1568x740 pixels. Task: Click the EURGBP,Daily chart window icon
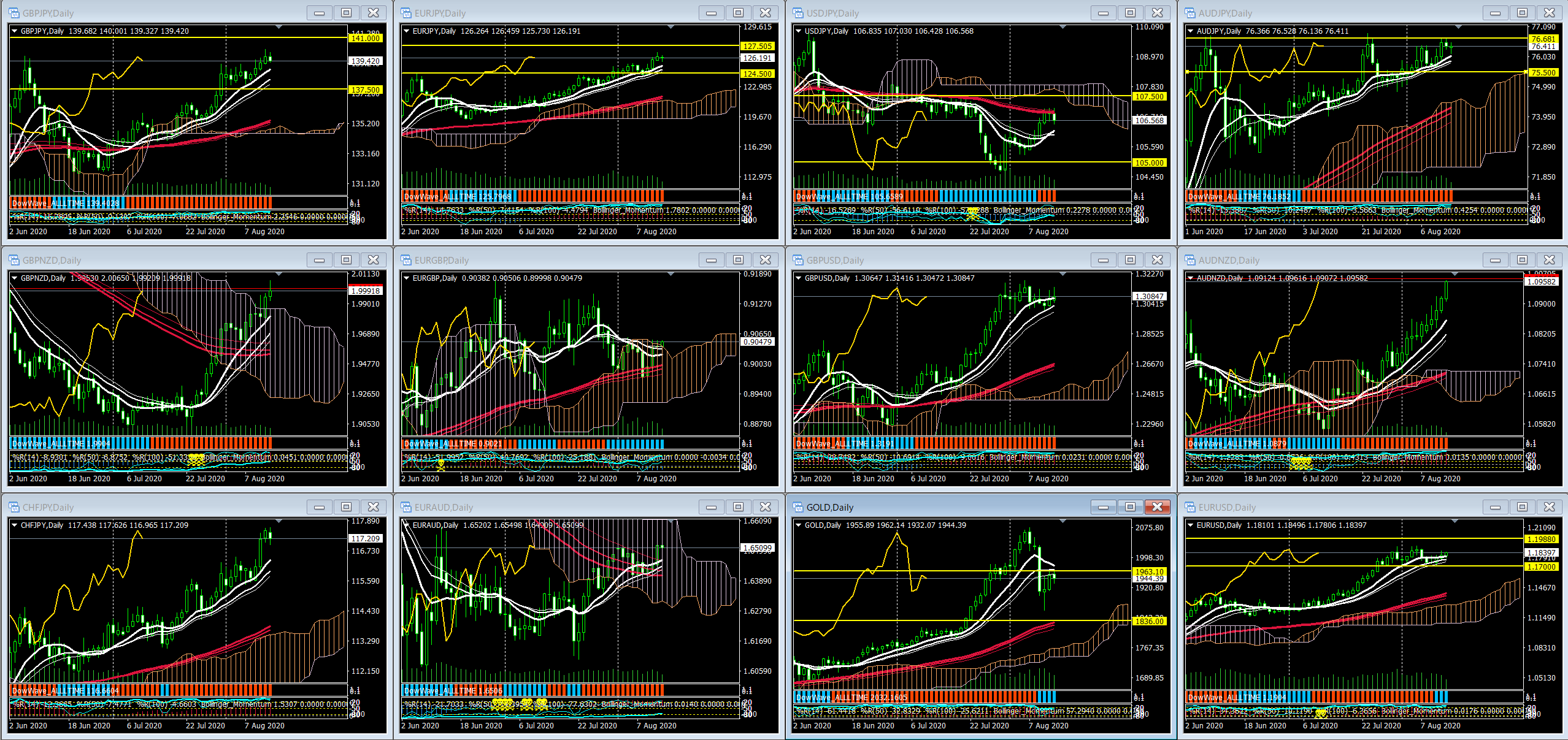click(x=406, y=260)
